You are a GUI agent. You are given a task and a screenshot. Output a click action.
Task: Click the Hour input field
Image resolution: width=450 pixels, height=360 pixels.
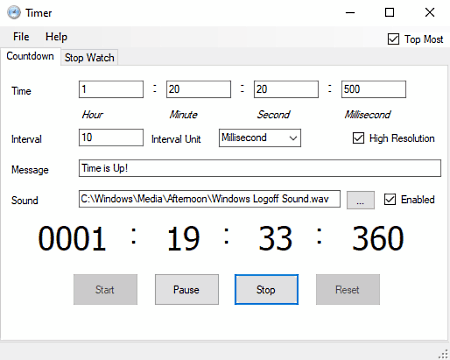111,89
